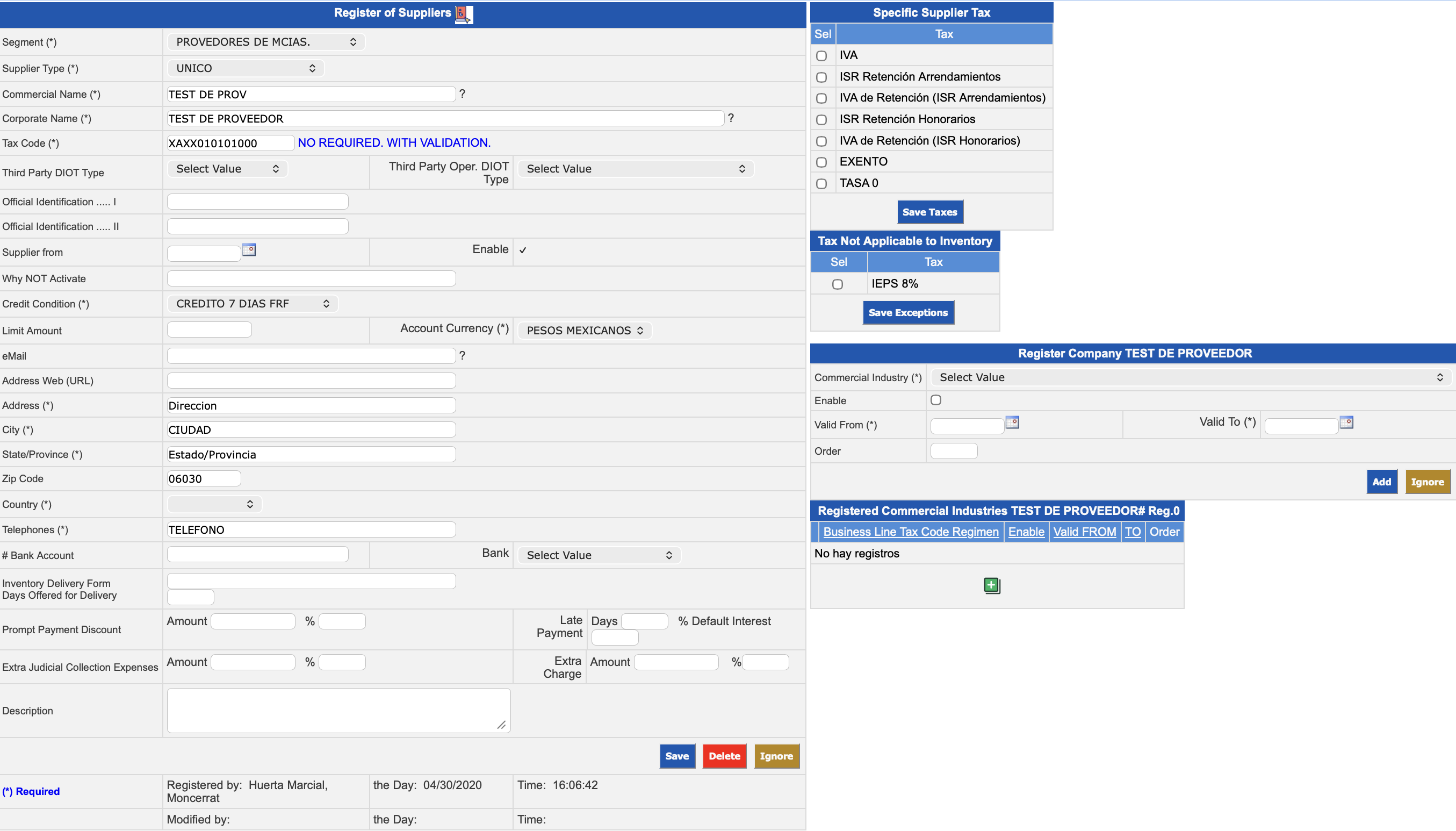This screenshot has width=1456, height=831.
Task: Sort by Business Line Tax Code Regimen column
Action: (911, 532)
